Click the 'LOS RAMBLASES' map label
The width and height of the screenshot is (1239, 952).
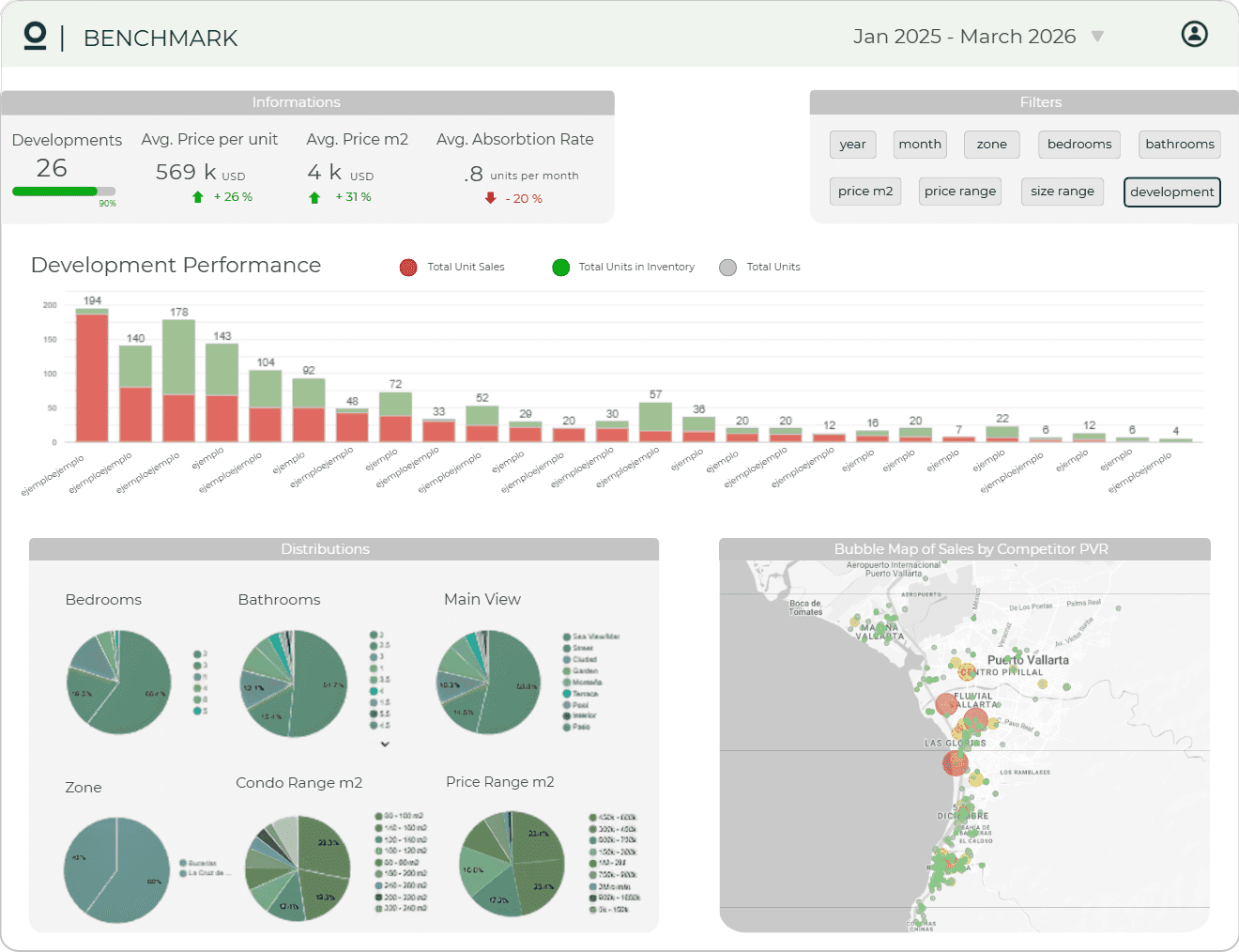point(1025,773)
